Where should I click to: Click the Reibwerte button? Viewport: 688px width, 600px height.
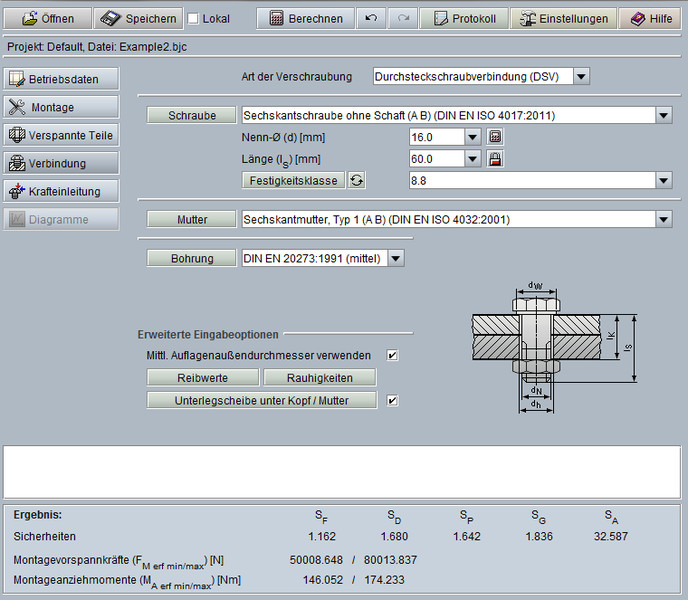tap(203, 377)
